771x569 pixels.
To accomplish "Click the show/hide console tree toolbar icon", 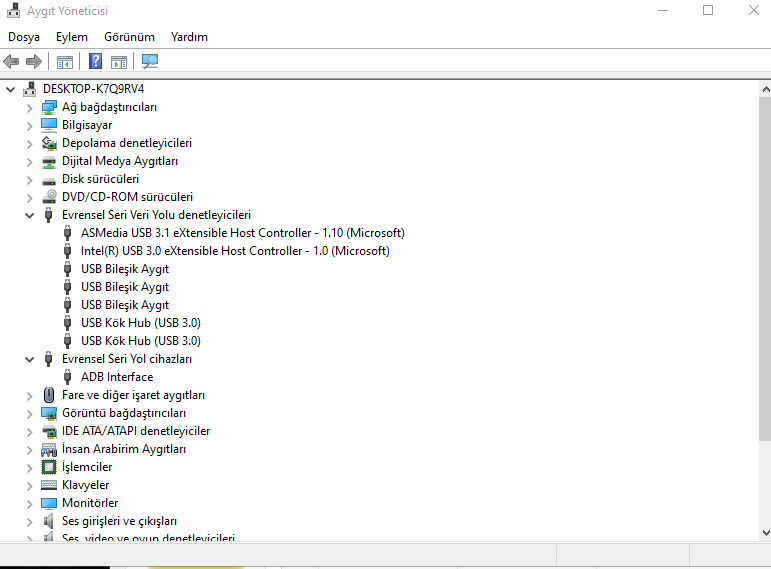I will (x=65, y=62).
